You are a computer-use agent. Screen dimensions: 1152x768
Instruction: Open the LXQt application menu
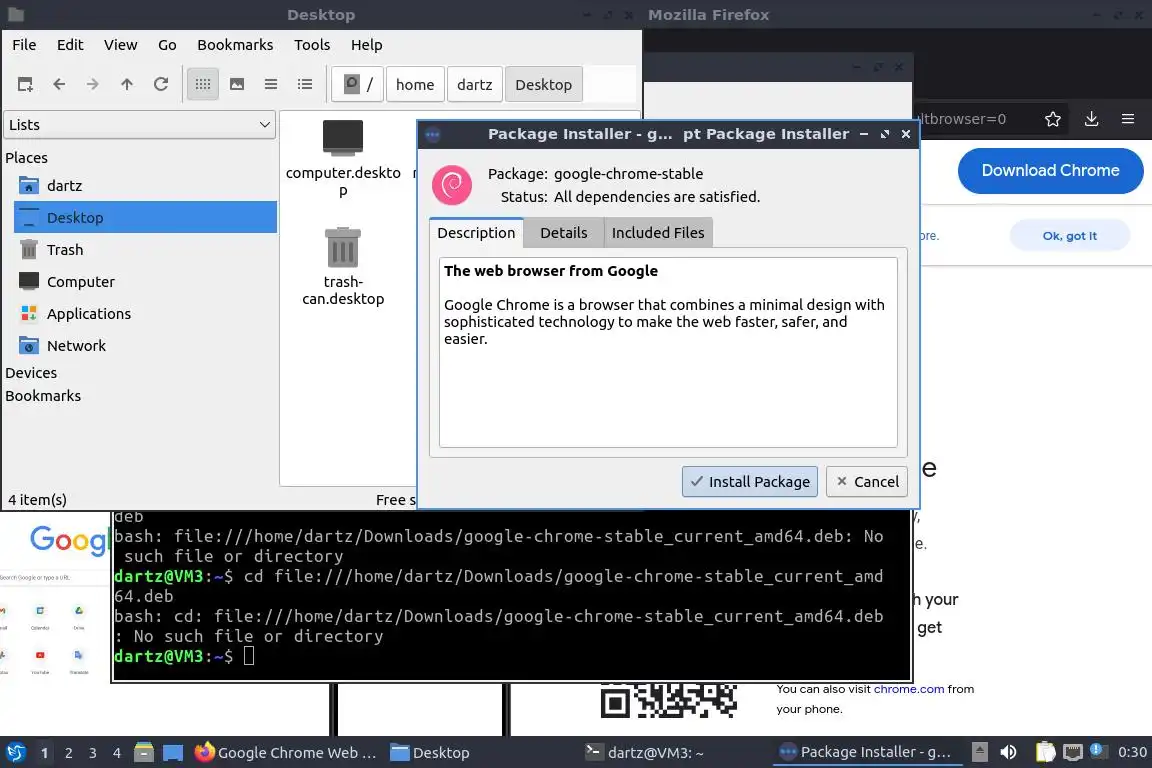(x=15, y=753)
